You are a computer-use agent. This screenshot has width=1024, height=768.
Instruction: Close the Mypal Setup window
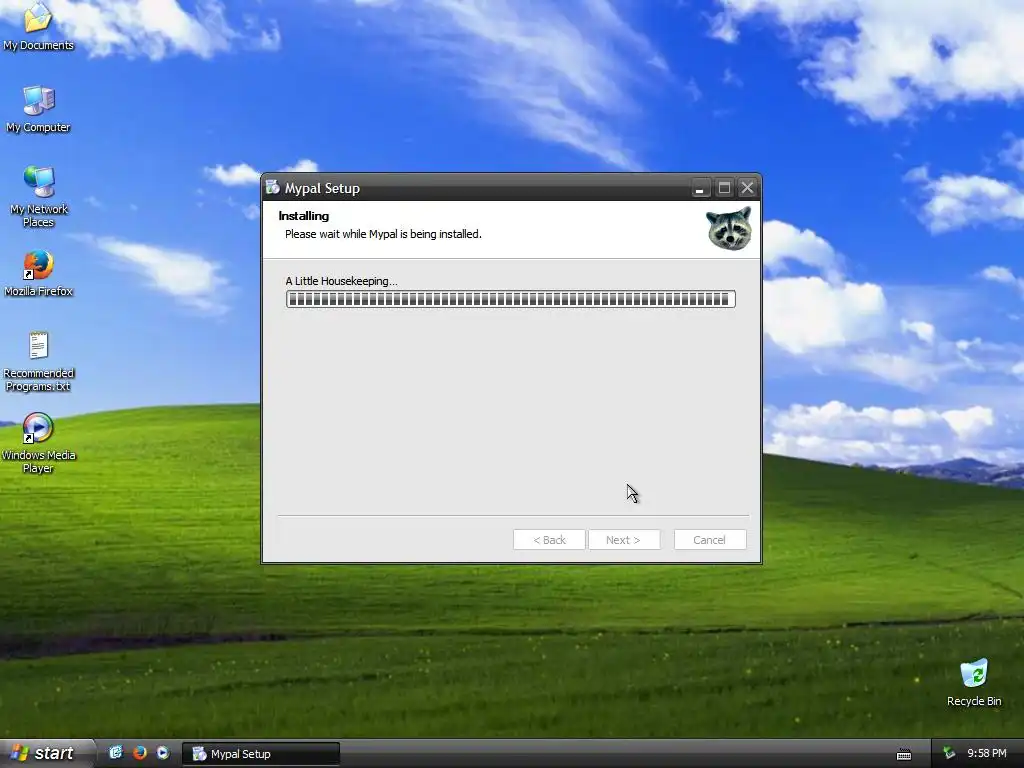pos(747,188)
